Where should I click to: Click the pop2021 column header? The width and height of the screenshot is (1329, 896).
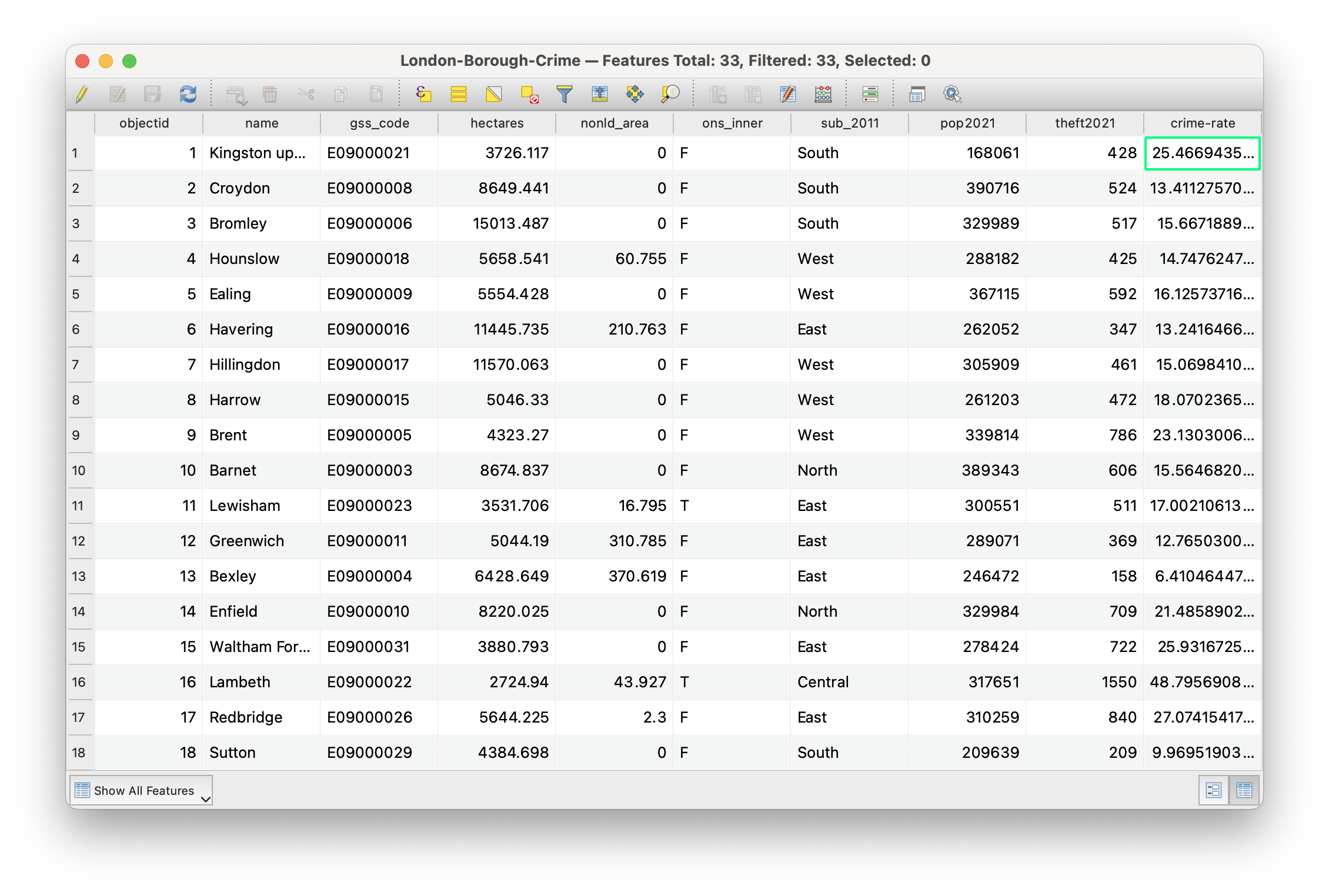click(x=967, y=123)
